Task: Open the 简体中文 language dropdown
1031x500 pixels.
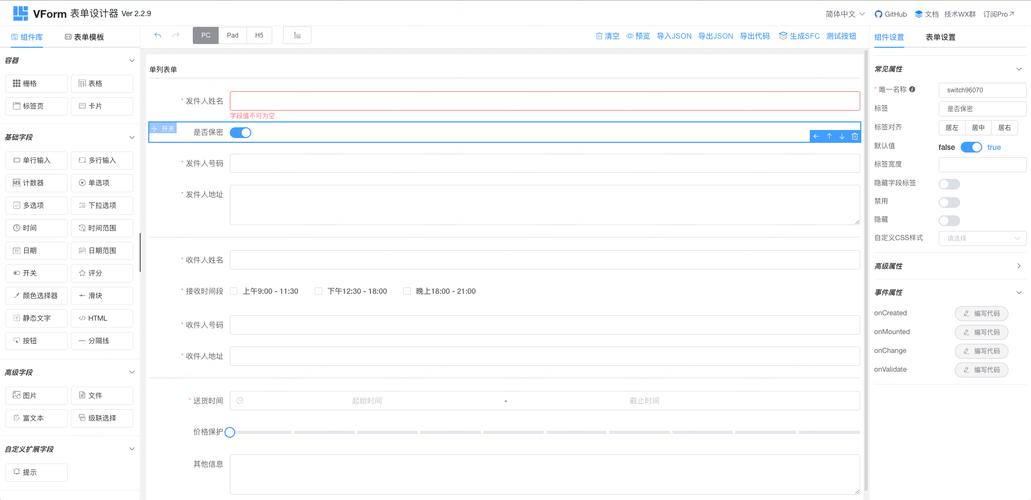Action: (x=845, y=14)
